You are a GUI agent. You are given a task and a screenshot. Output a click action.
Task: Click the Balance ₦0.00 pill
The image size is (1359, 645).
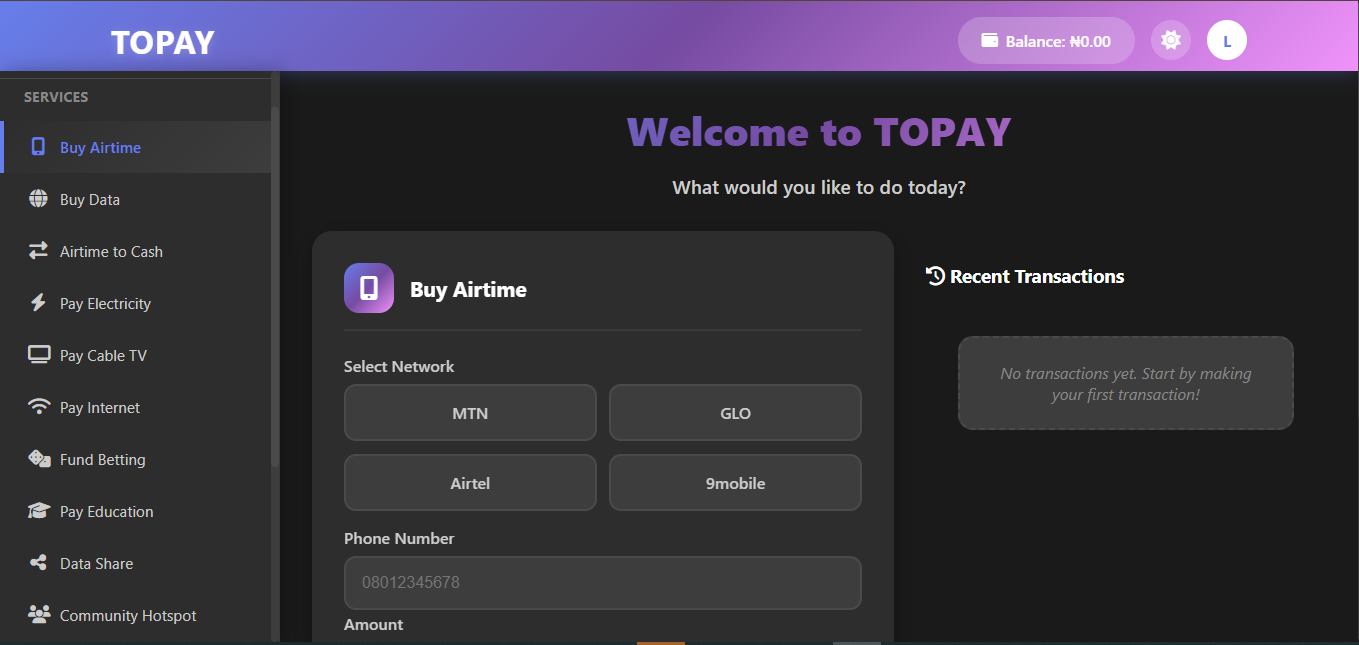coord(1046,41)
